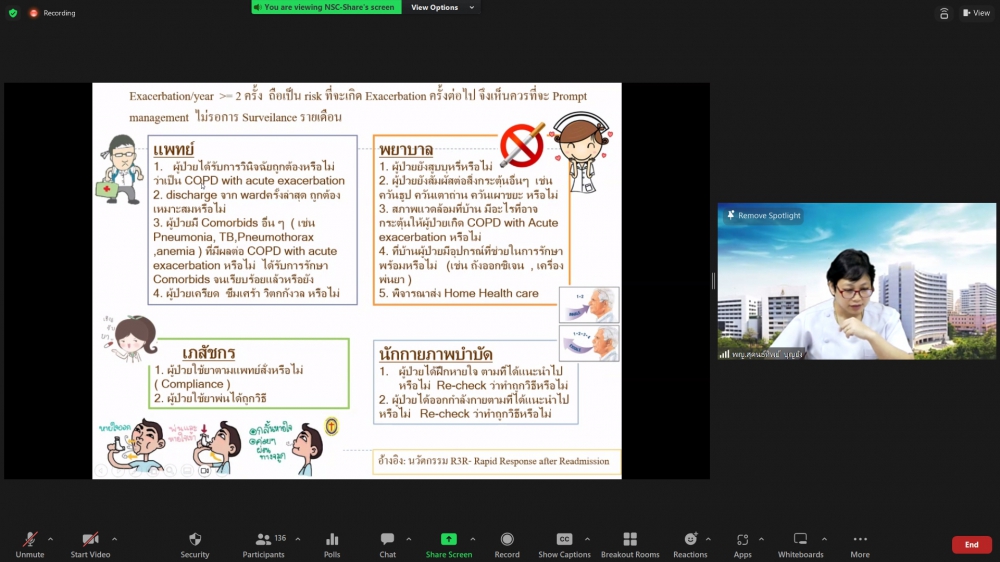Click Remove Spotlight on the speaker video
Screen dimensions: 1000x562
[765, 215]
